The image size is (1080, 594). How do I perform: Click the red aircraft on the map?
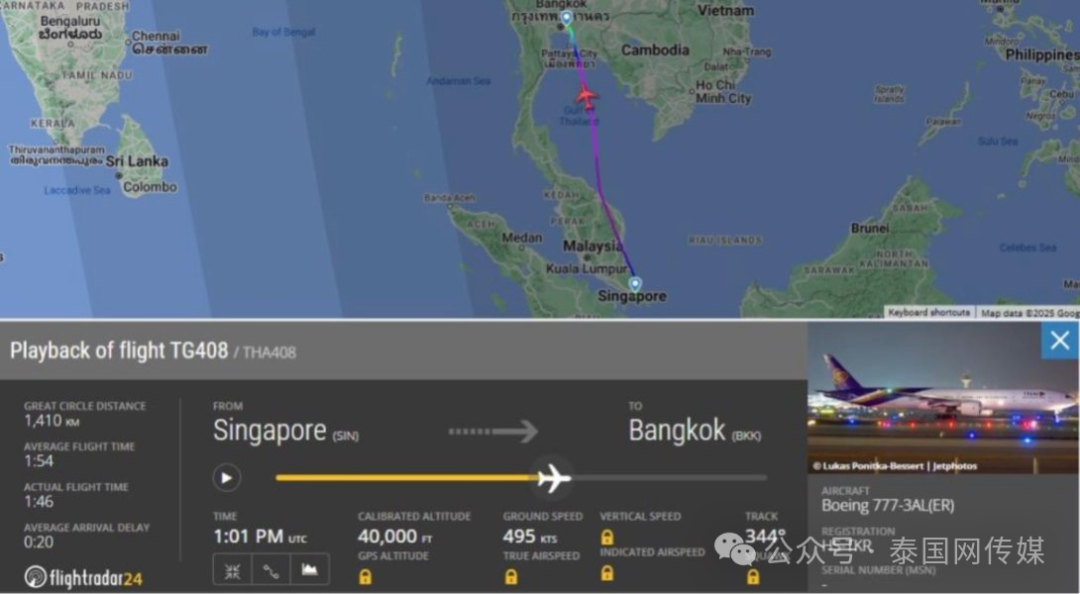click(586, 96)
